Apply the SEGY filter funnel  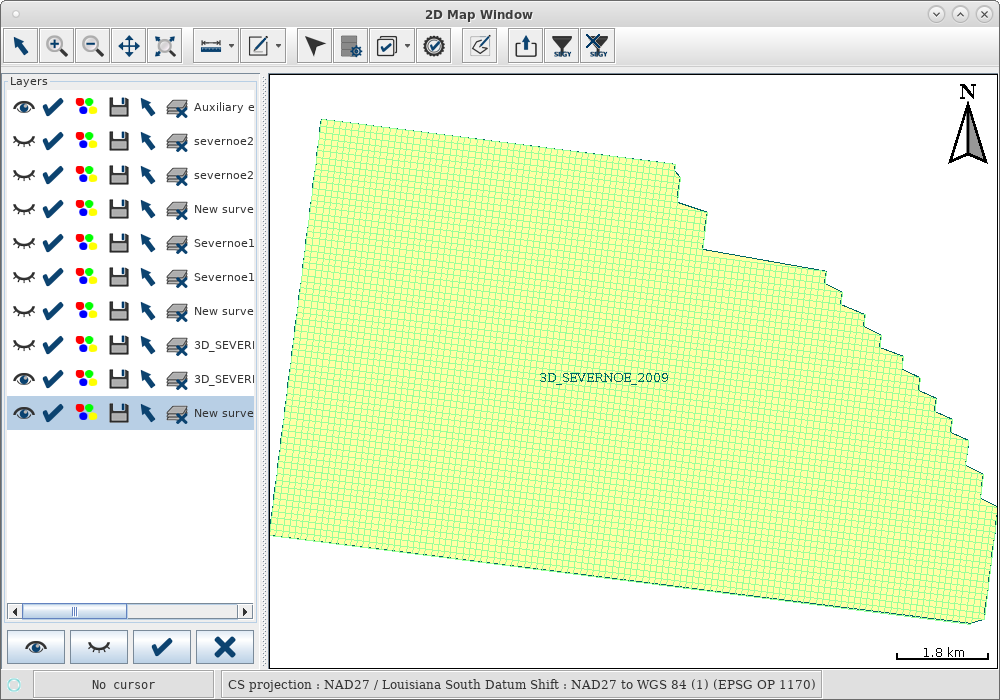(x=562, y=46)
